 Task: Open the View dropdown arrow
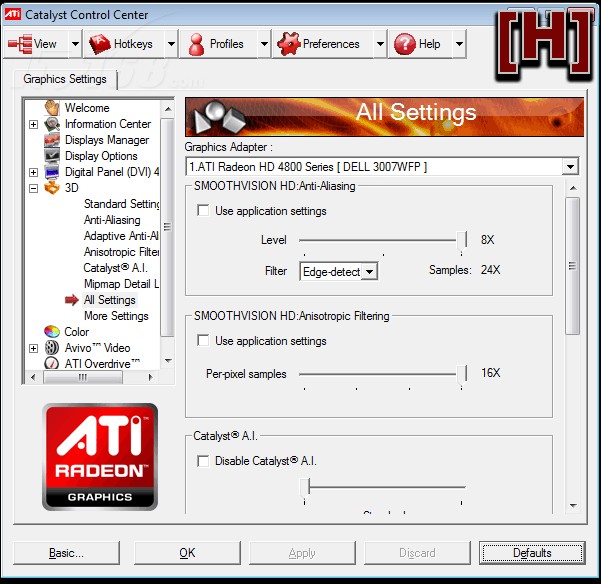coord(76,44)
